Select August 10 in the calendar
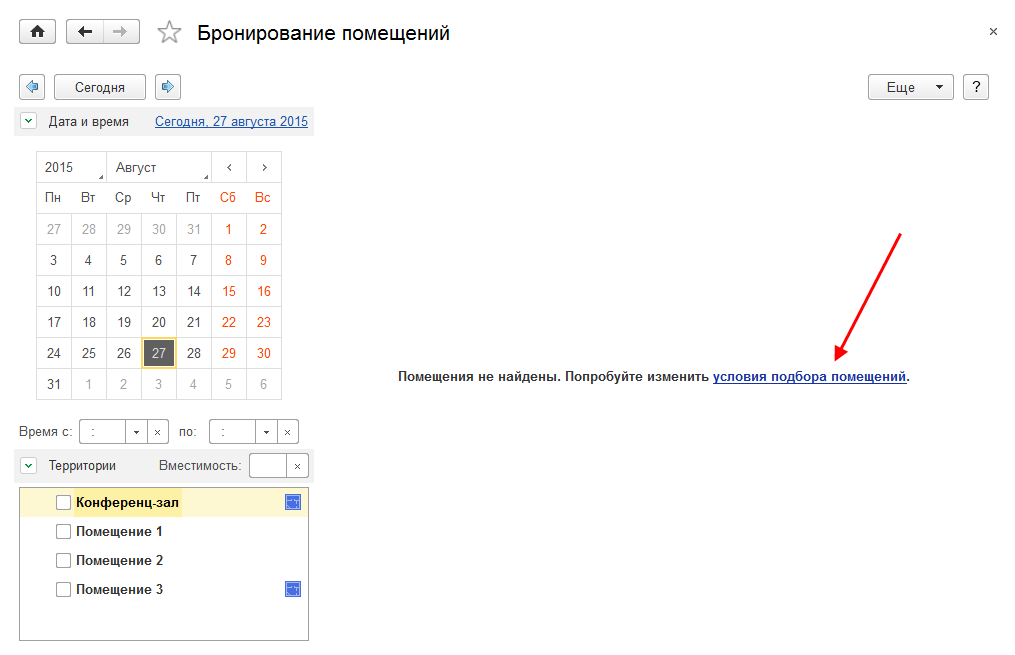This screenshot has height=655, width=1015. pyautogui.click(x=54, y=291)
